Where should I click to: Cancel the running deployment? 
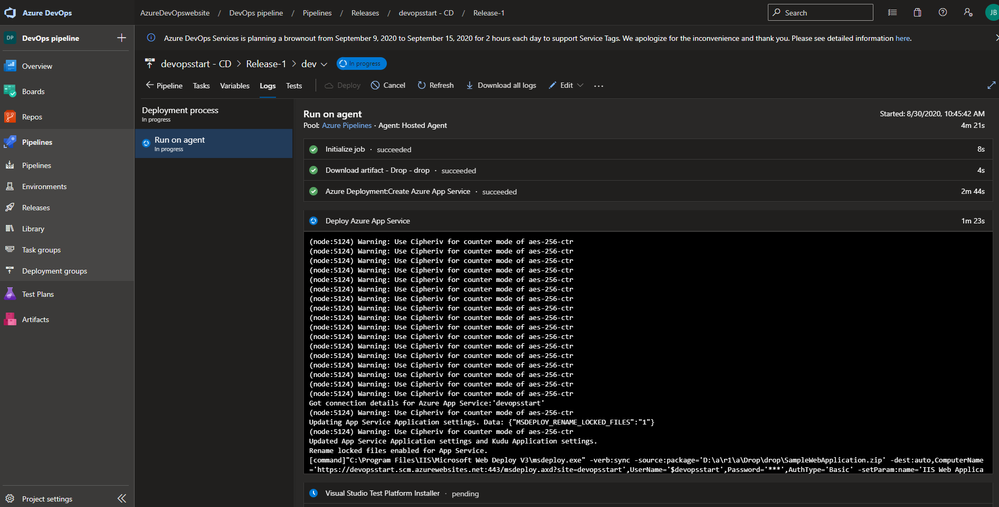388,85
